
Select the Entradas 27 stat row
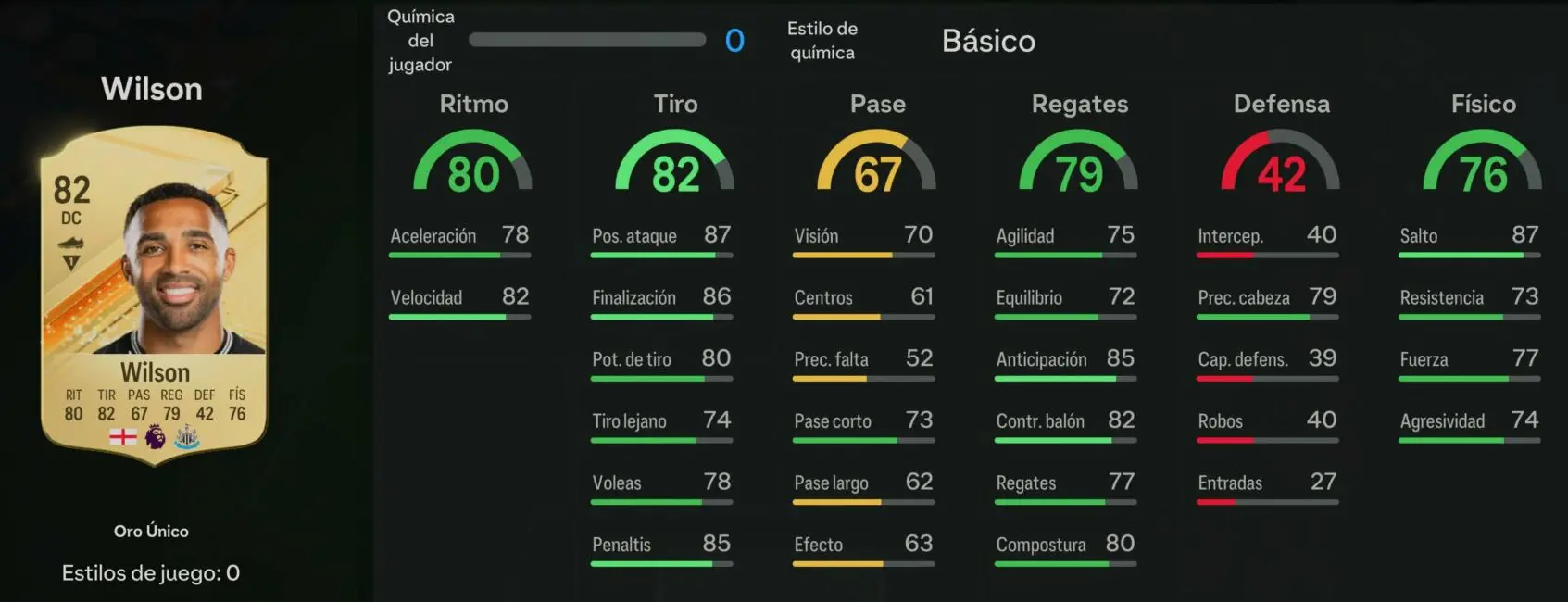point(1268,489)
